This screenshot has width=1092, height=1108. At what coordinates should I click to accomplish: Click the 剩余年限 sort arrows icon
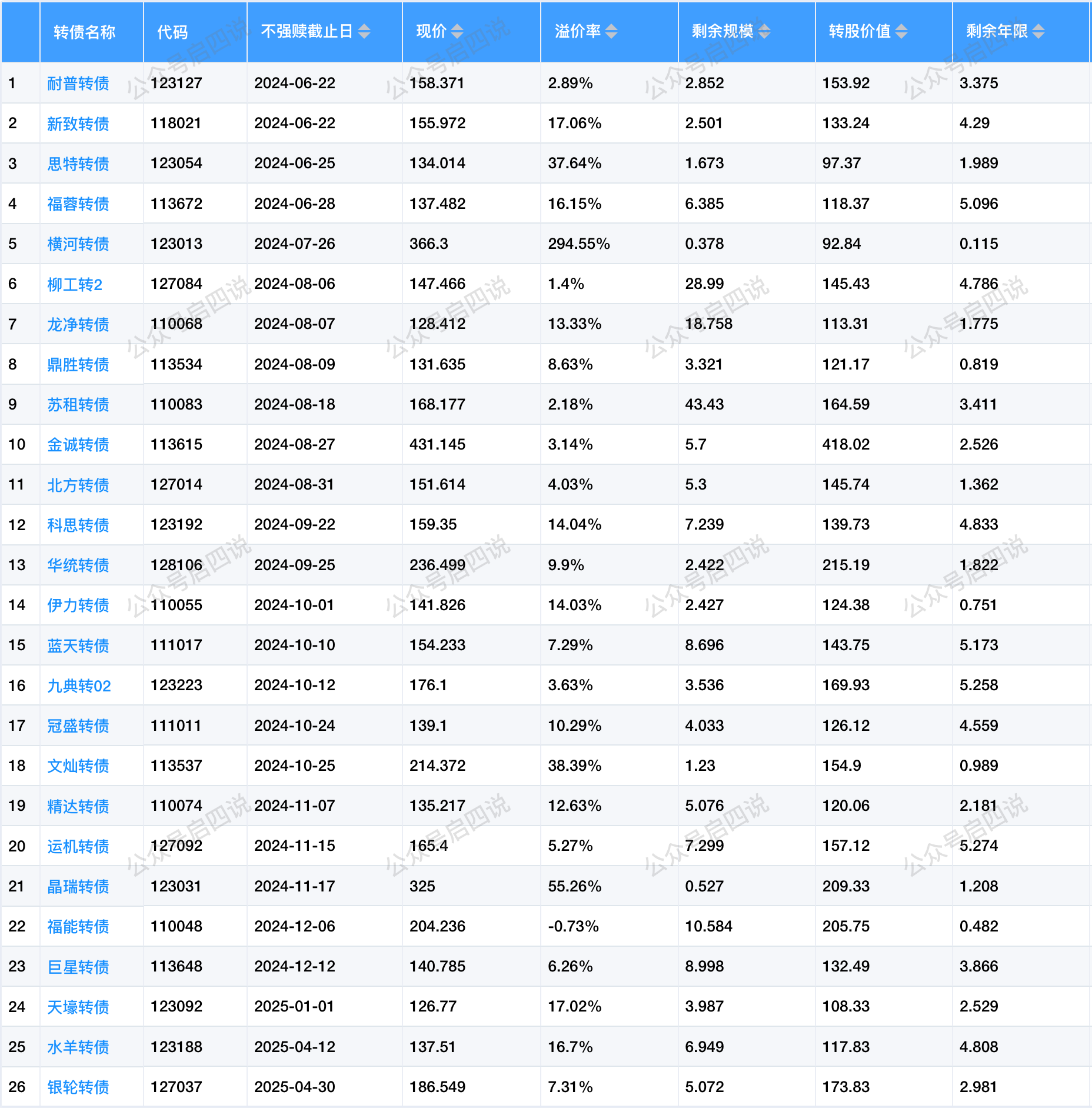click(x=1038, y=32)
